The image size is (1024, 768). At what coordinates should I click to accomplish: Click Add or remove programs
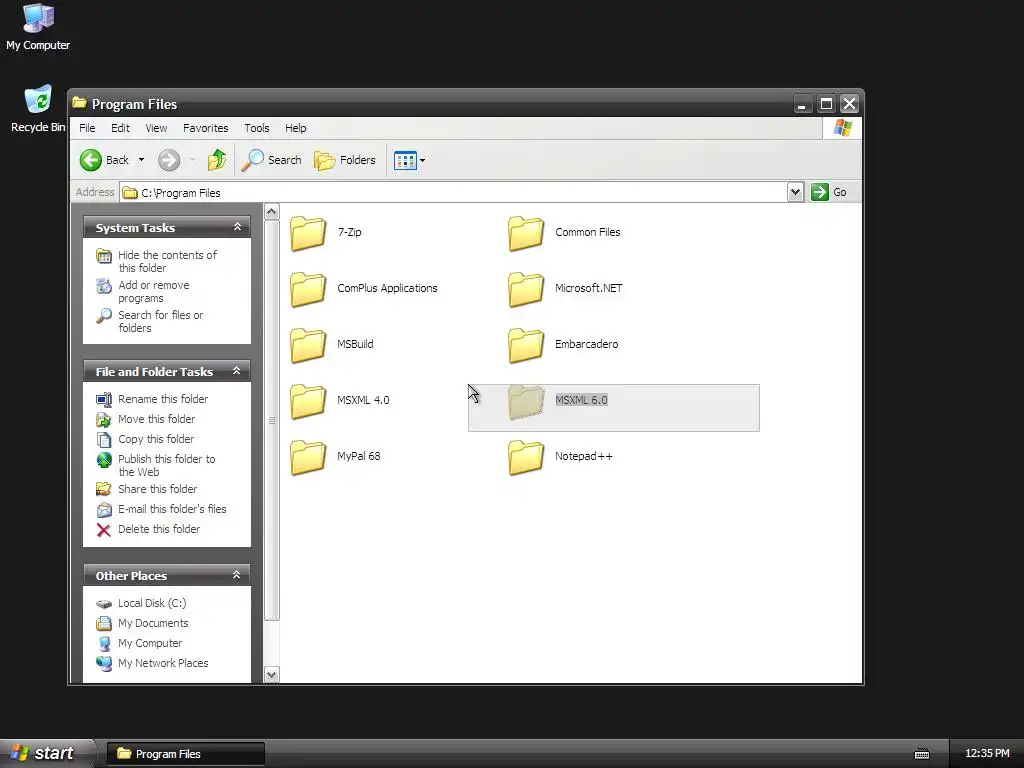tap(153, 291)
